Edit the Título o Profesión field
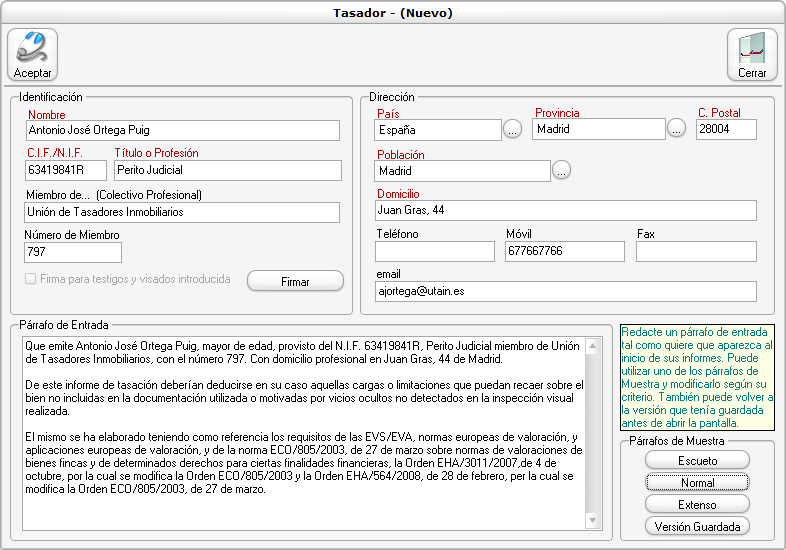Screen dimensions: 786x550 [227, 171]
